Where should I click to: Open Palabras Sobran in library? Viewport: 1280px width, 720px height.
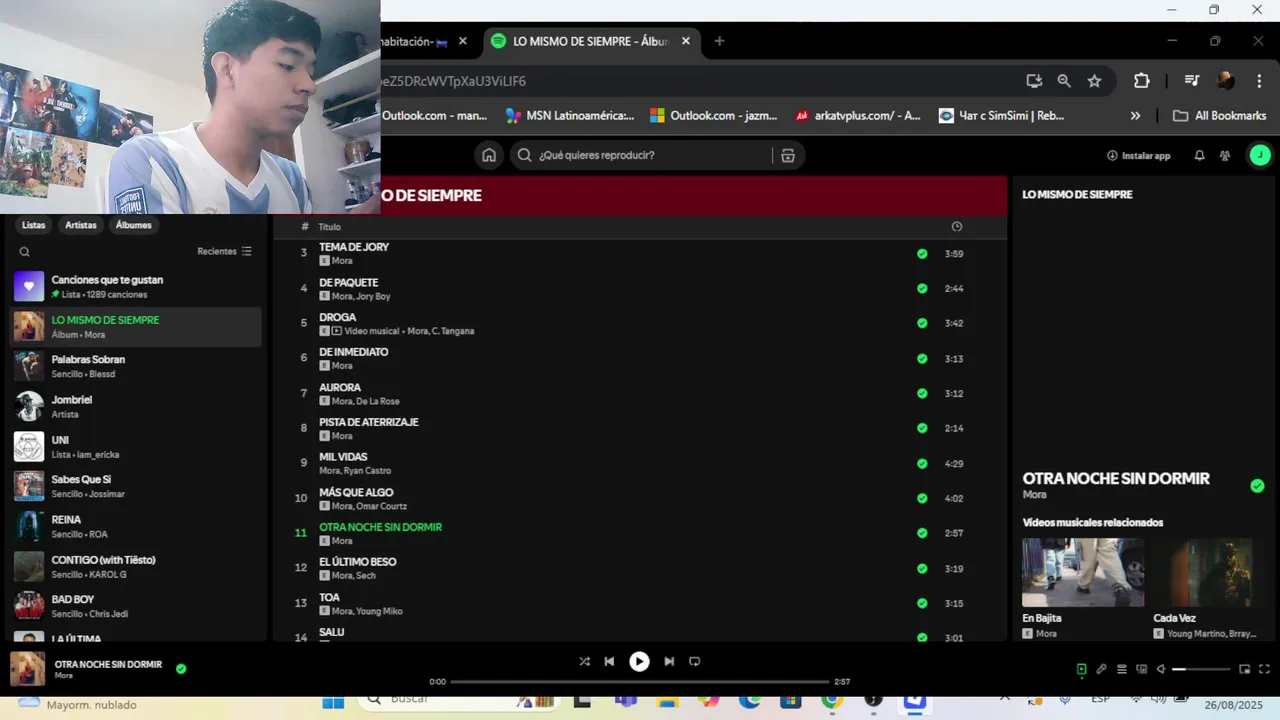point(136,366)
